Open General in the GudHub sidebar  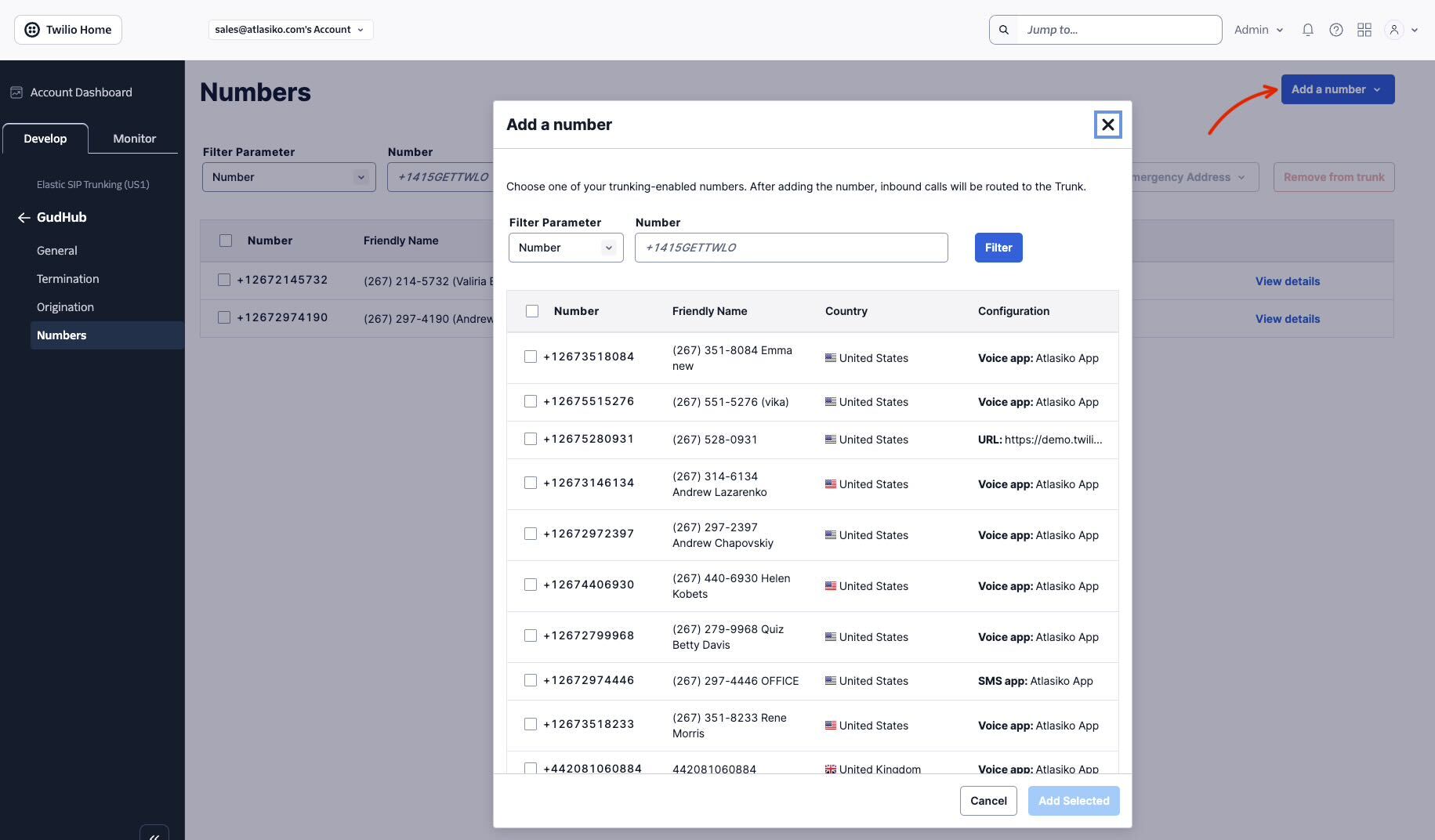click(57, 251)
